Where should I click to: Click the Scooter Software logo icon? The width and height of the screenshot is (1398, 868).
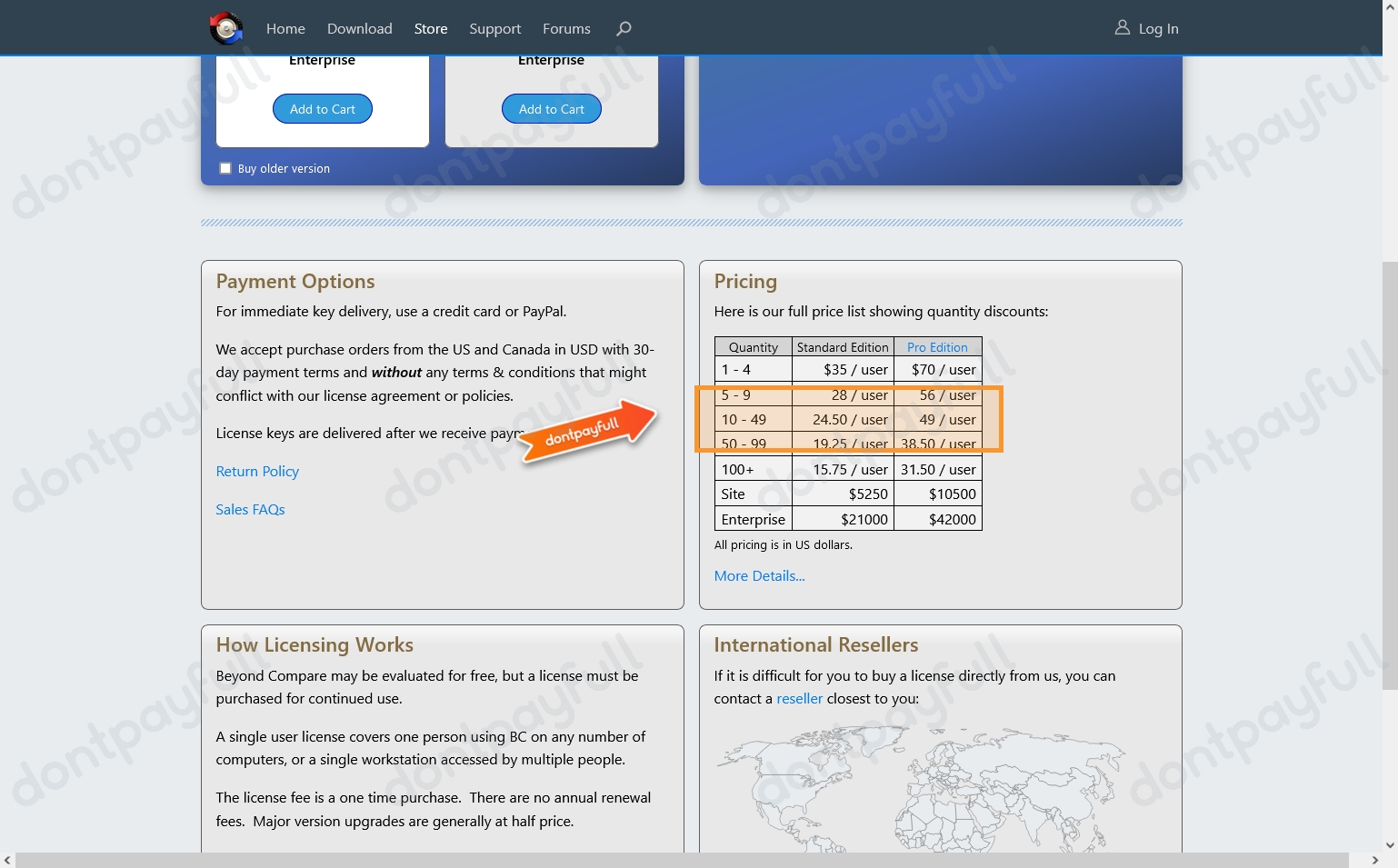pyautogui.click(x=226, y=28)
